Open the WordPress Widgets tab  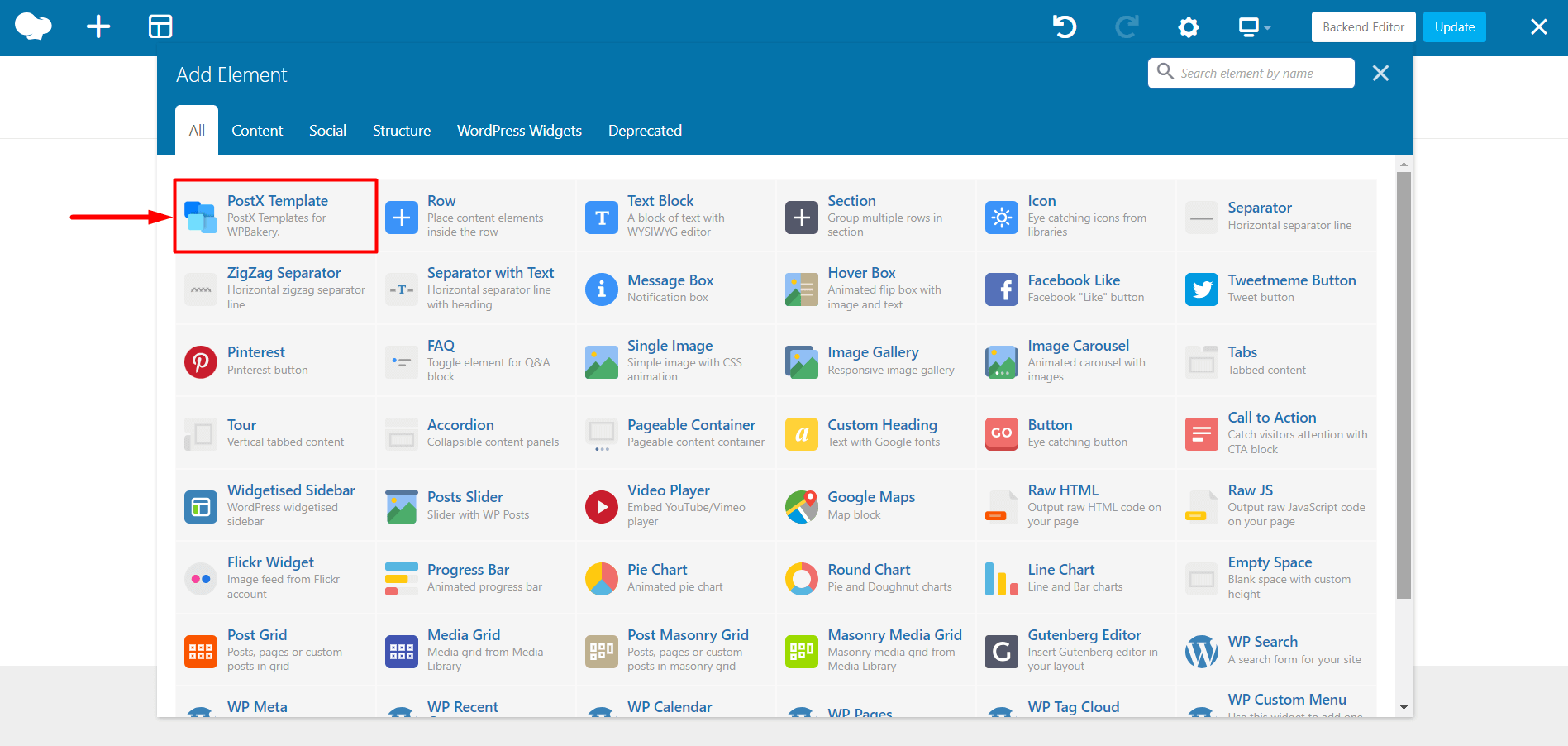point(519,131)
